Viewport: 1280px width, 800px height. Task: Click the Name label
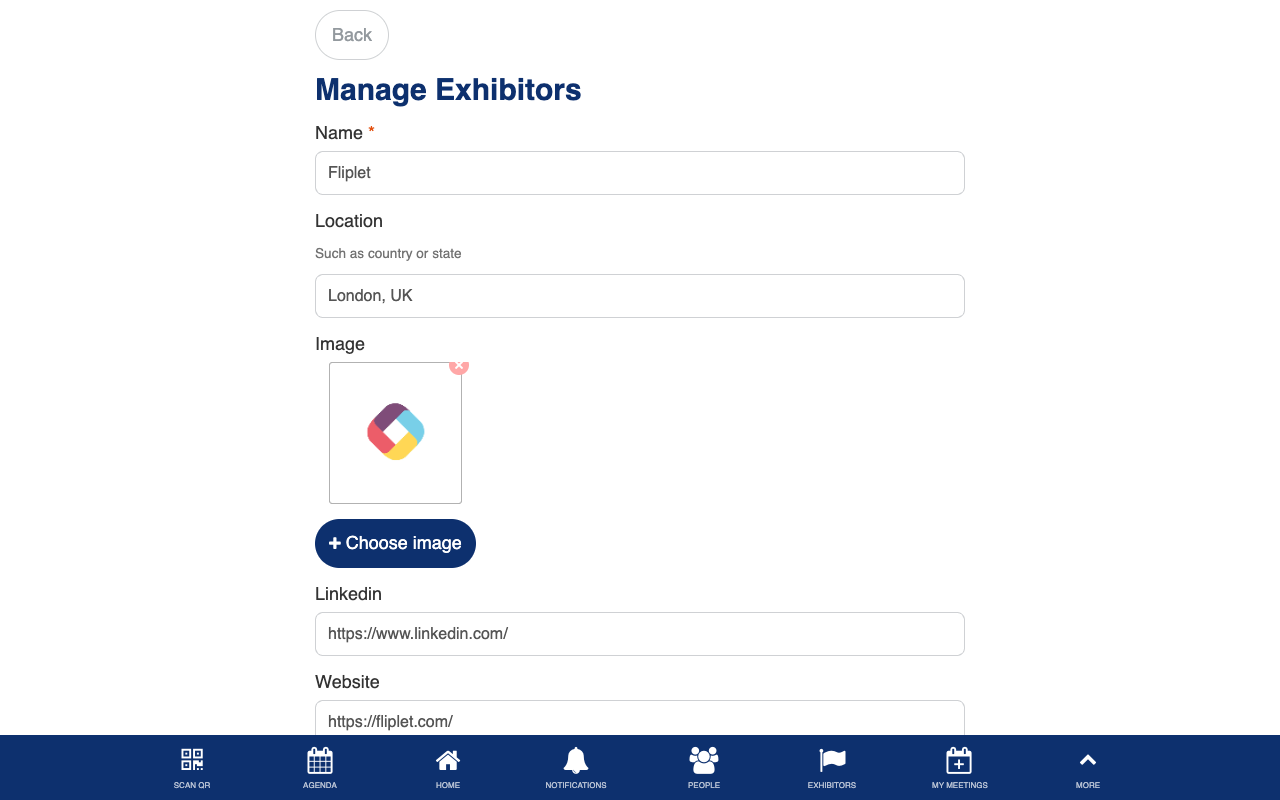point(339,133)
